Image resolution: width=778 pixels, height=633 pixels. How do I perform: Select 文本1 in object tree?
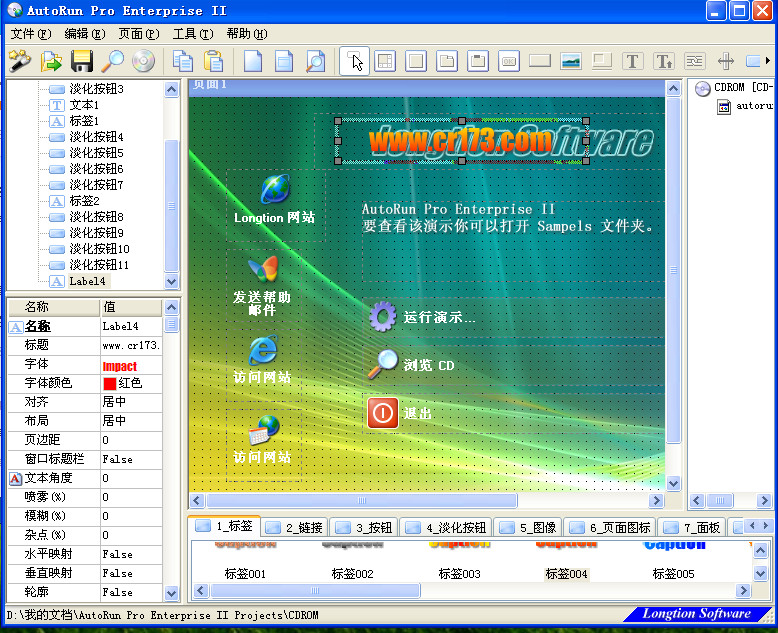click(84, 105)
